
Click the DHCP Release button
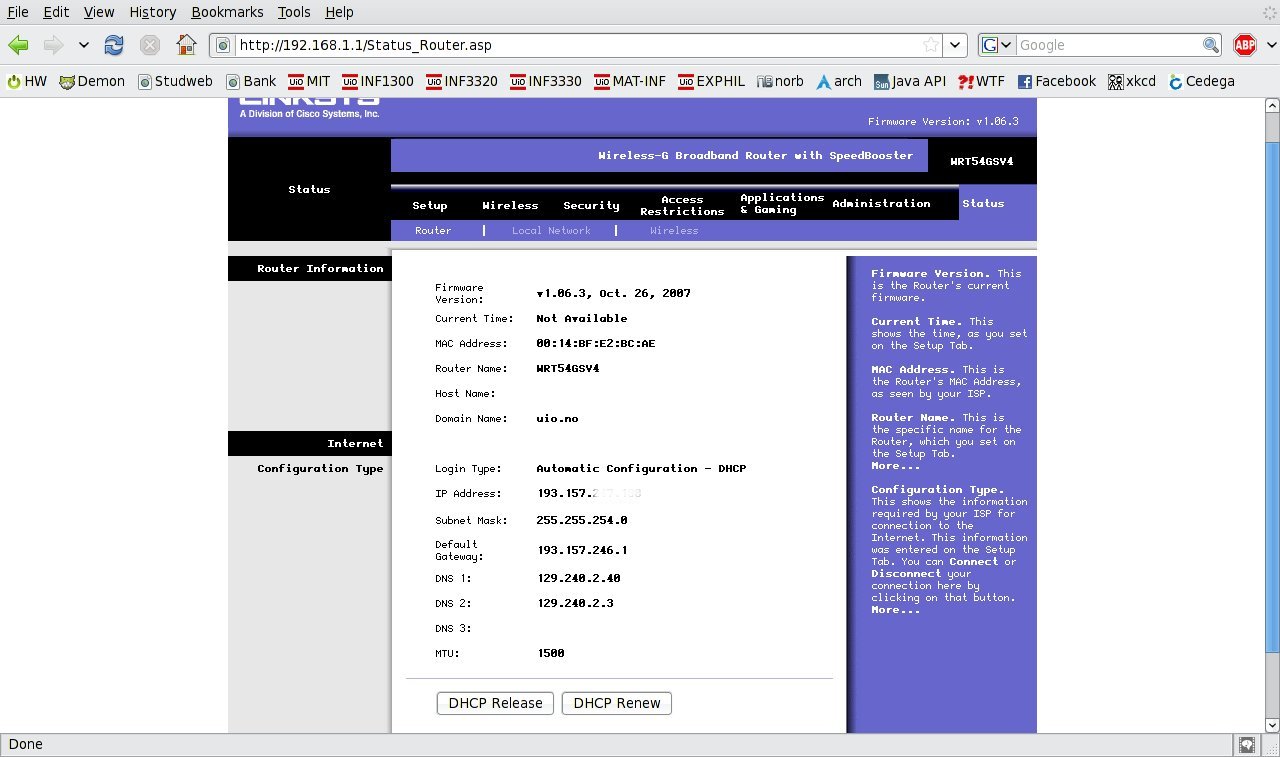tap(495, 703)
